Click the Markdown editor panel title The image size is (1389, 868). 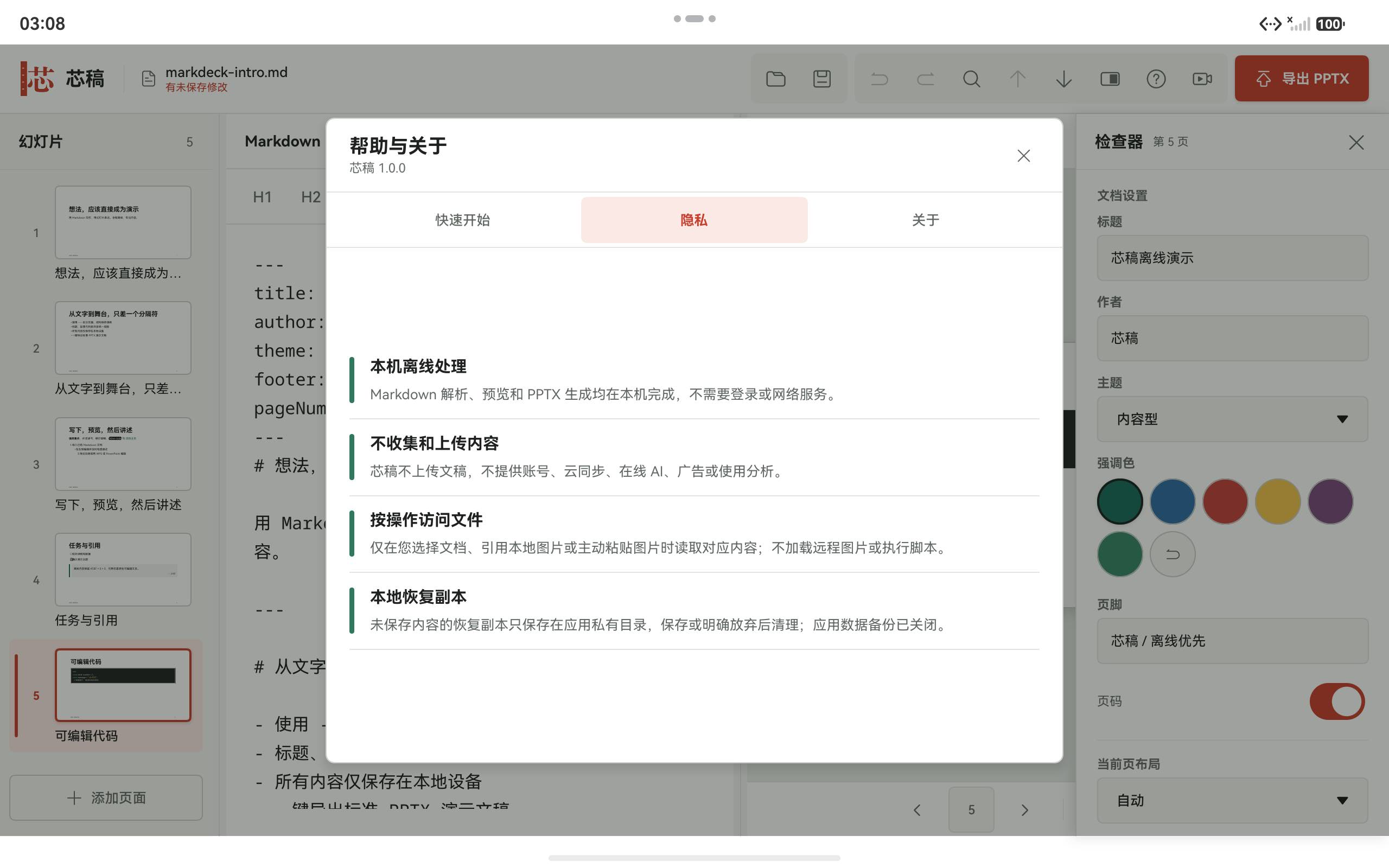pos(282,141)
